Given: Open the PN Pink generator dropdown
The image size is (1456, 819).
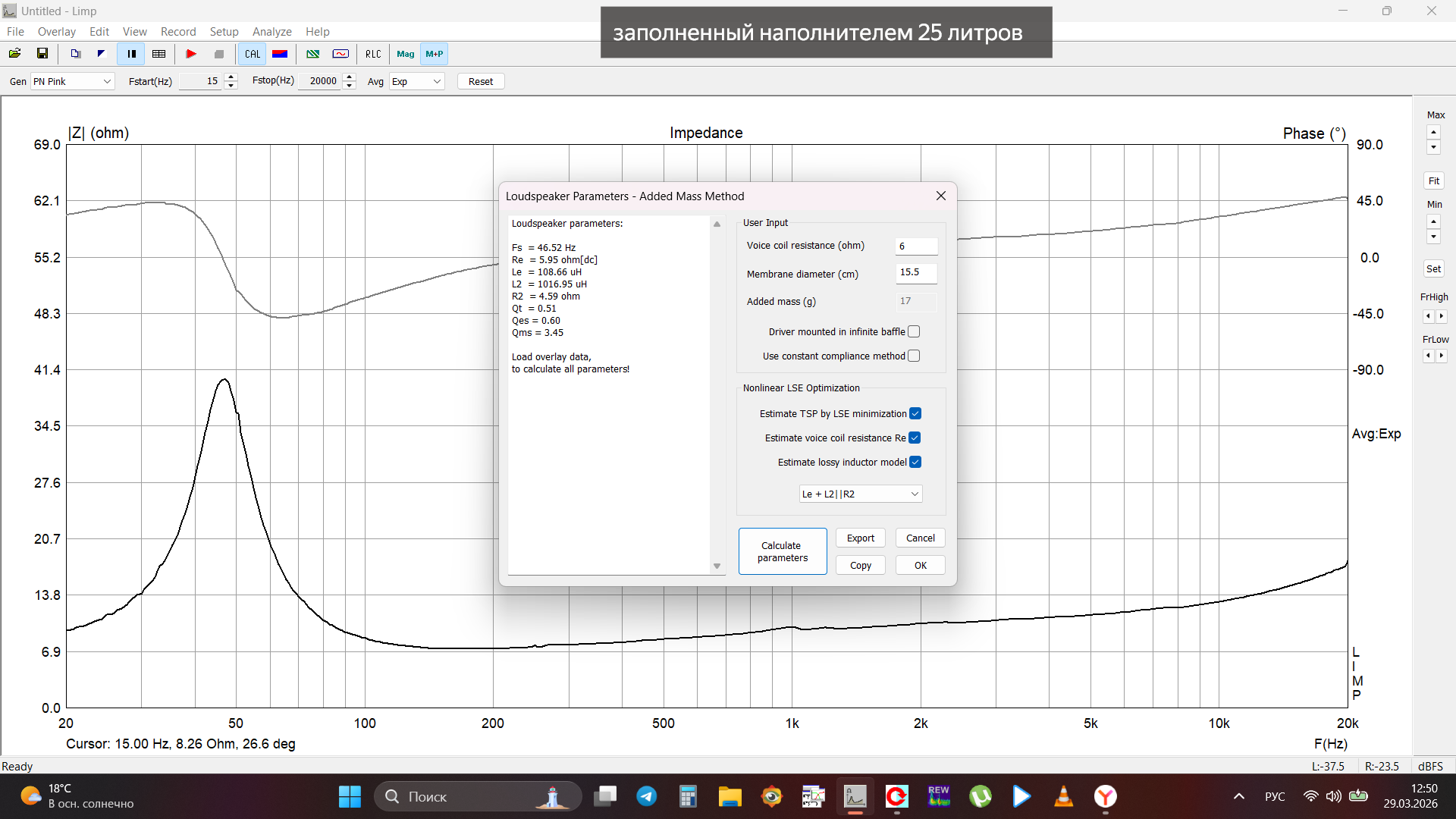Looking at the screenshot, I should pyautogui.click(x=72, y=81).
